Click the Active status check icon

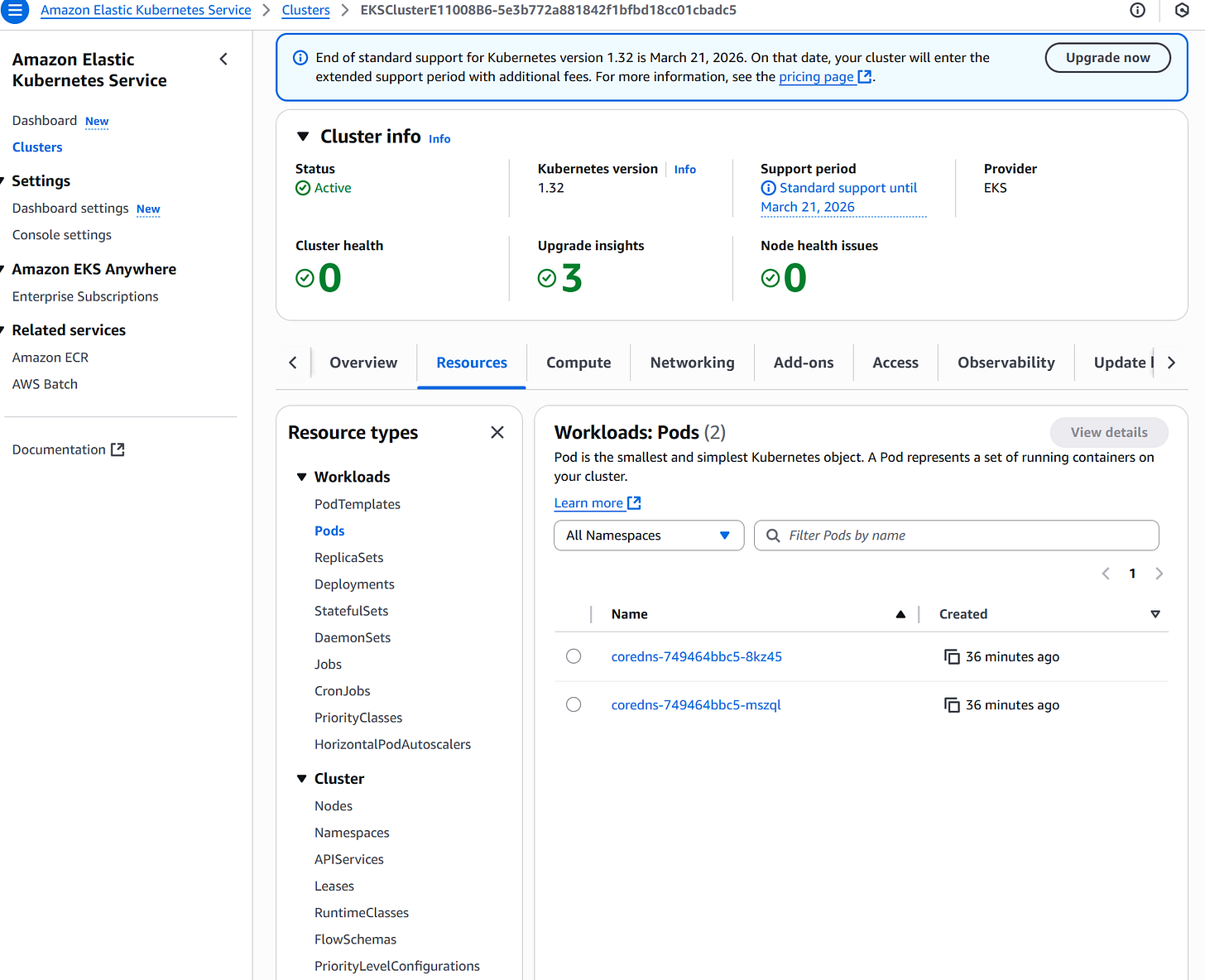point(303,188)
